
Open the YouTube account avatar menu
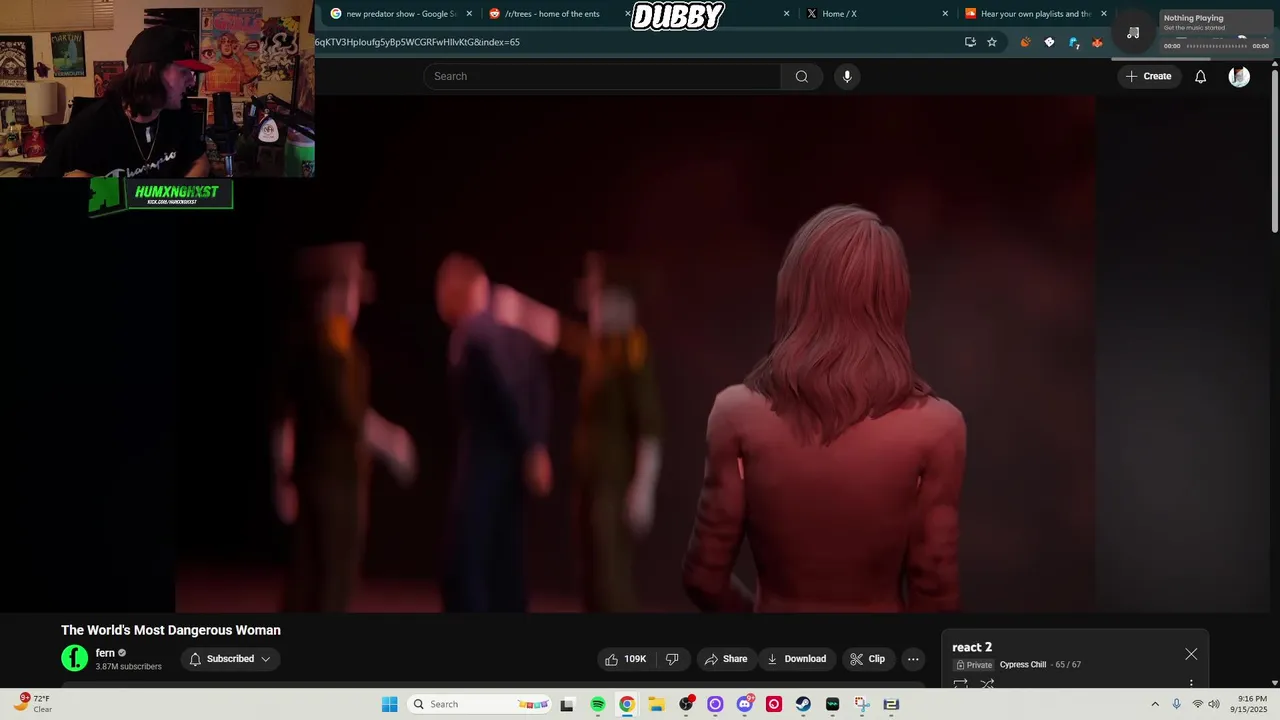pos(1239,76)
